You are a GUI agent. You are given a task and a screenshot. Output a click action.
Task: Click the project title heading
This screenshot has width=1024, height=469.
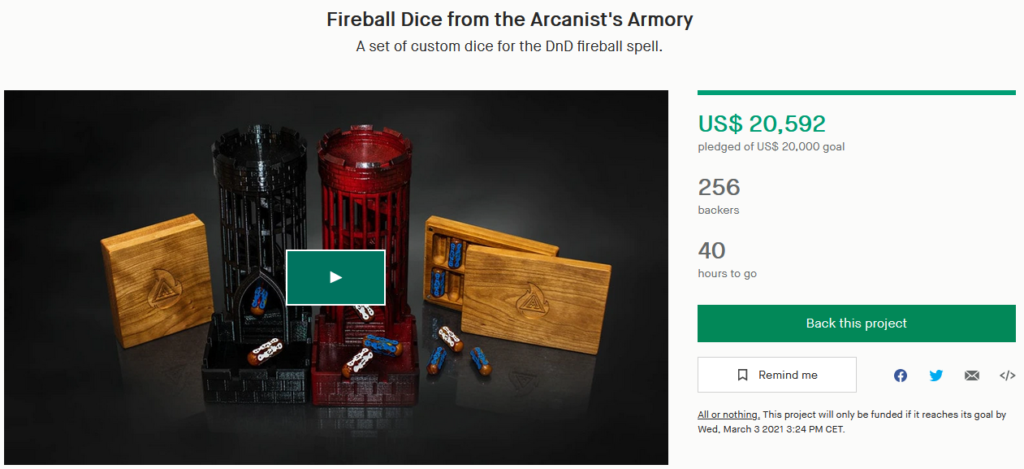[509, 20]
